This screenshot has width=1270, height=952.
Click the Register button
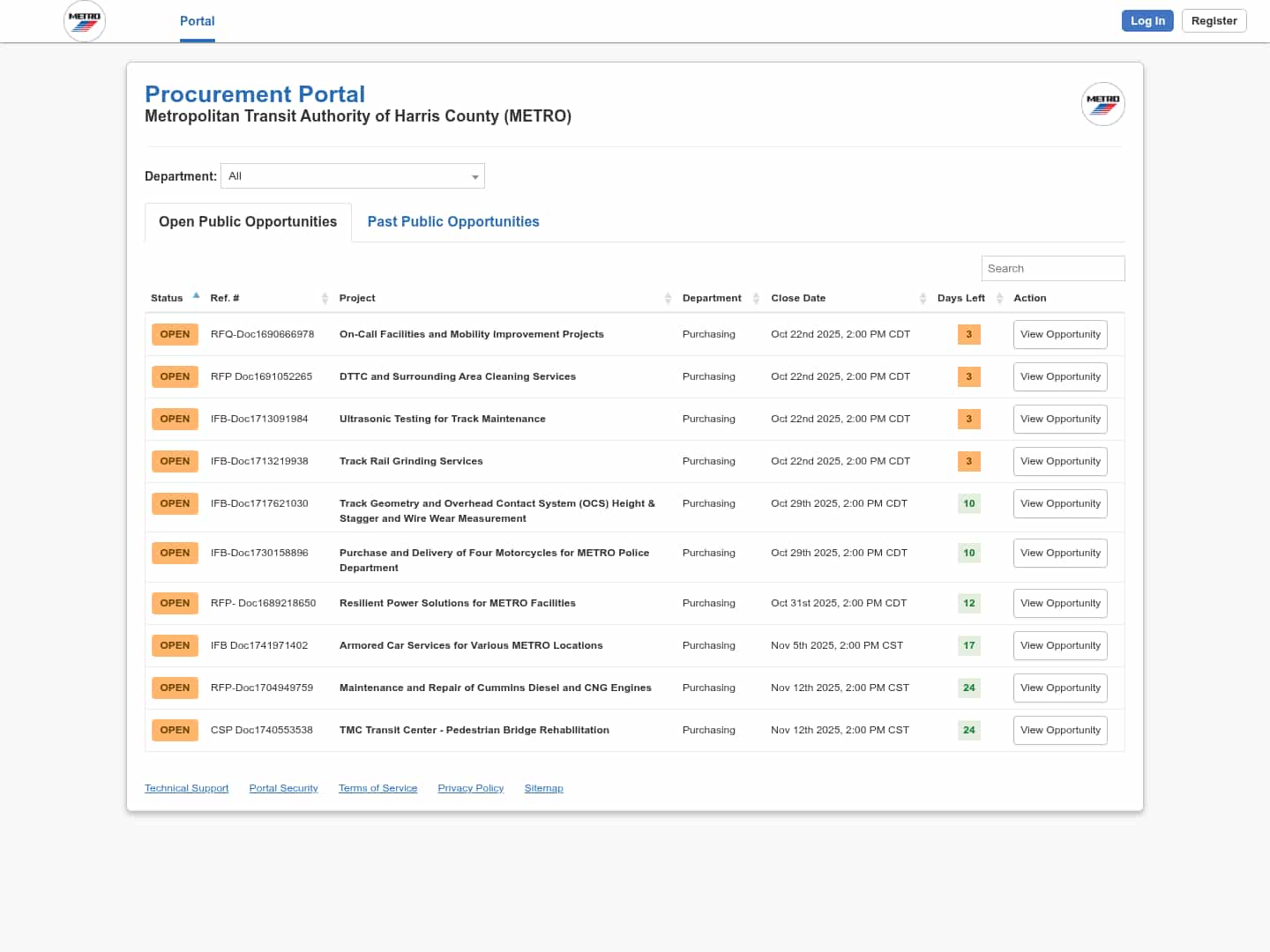1214,21
